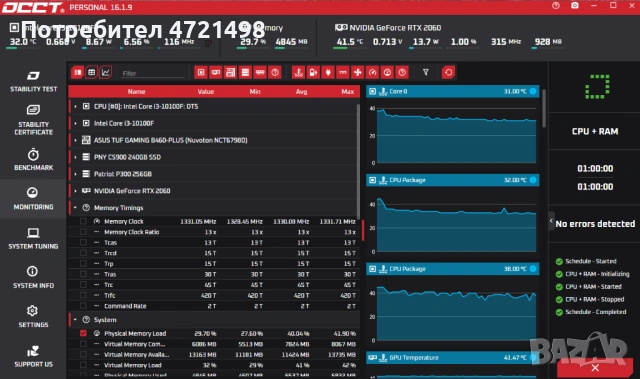Open System Tuning section
The width and height of the screenshot is (640, 379).
click(33, 238)
